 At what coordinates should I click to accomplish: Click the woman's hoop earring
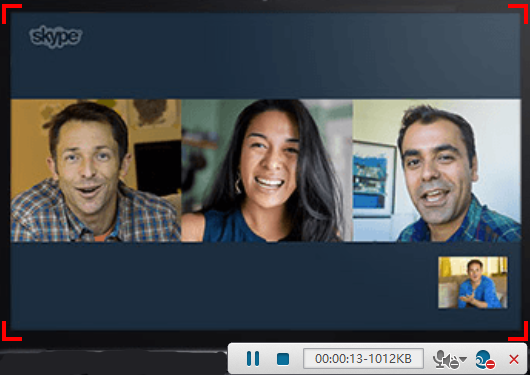click(238, 185)
